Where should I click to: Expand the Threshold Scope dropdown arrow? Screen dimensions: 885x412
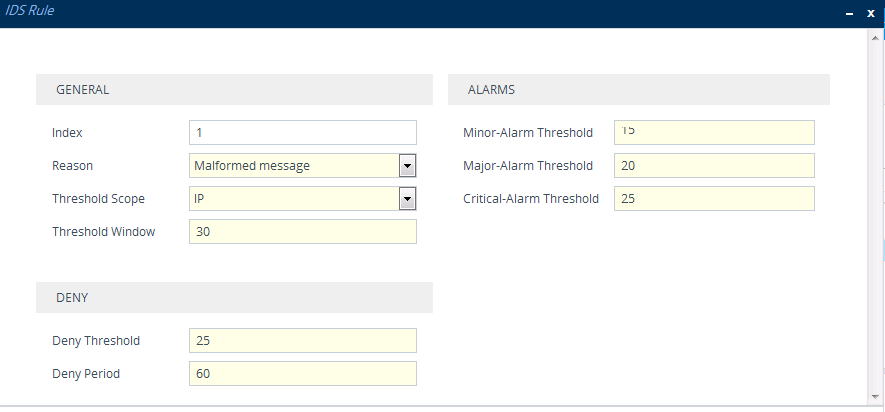(x=407, y=199)
